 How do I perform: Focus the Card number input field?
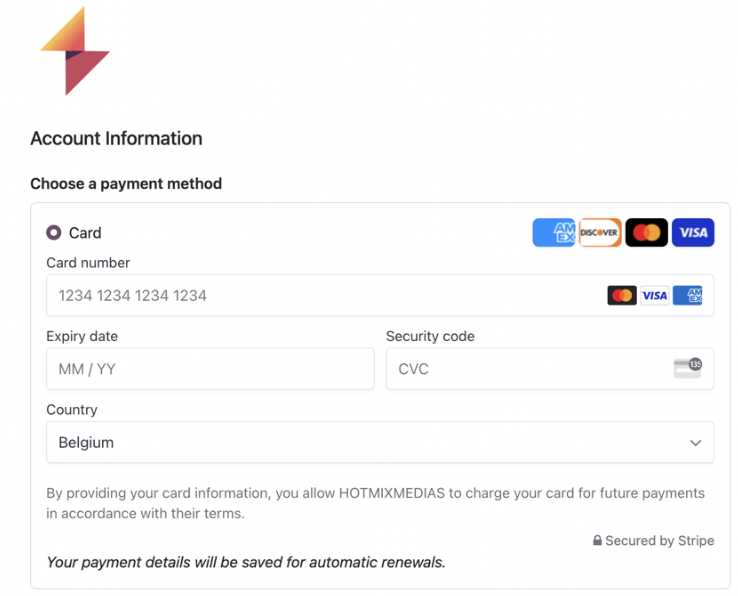[380, 295]
